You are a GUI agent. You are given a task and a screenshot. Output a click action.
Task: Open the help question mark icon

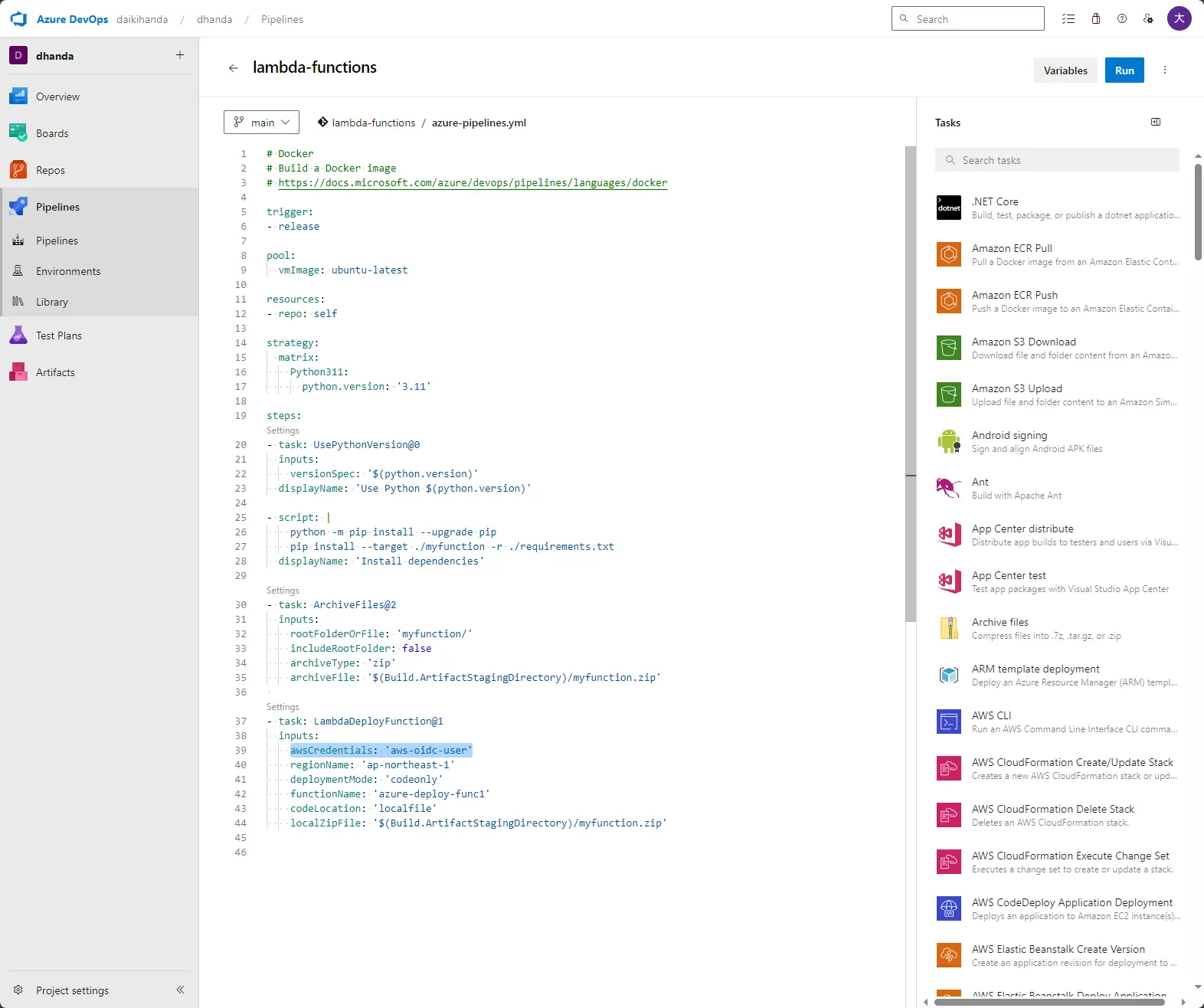[1122, 19]
